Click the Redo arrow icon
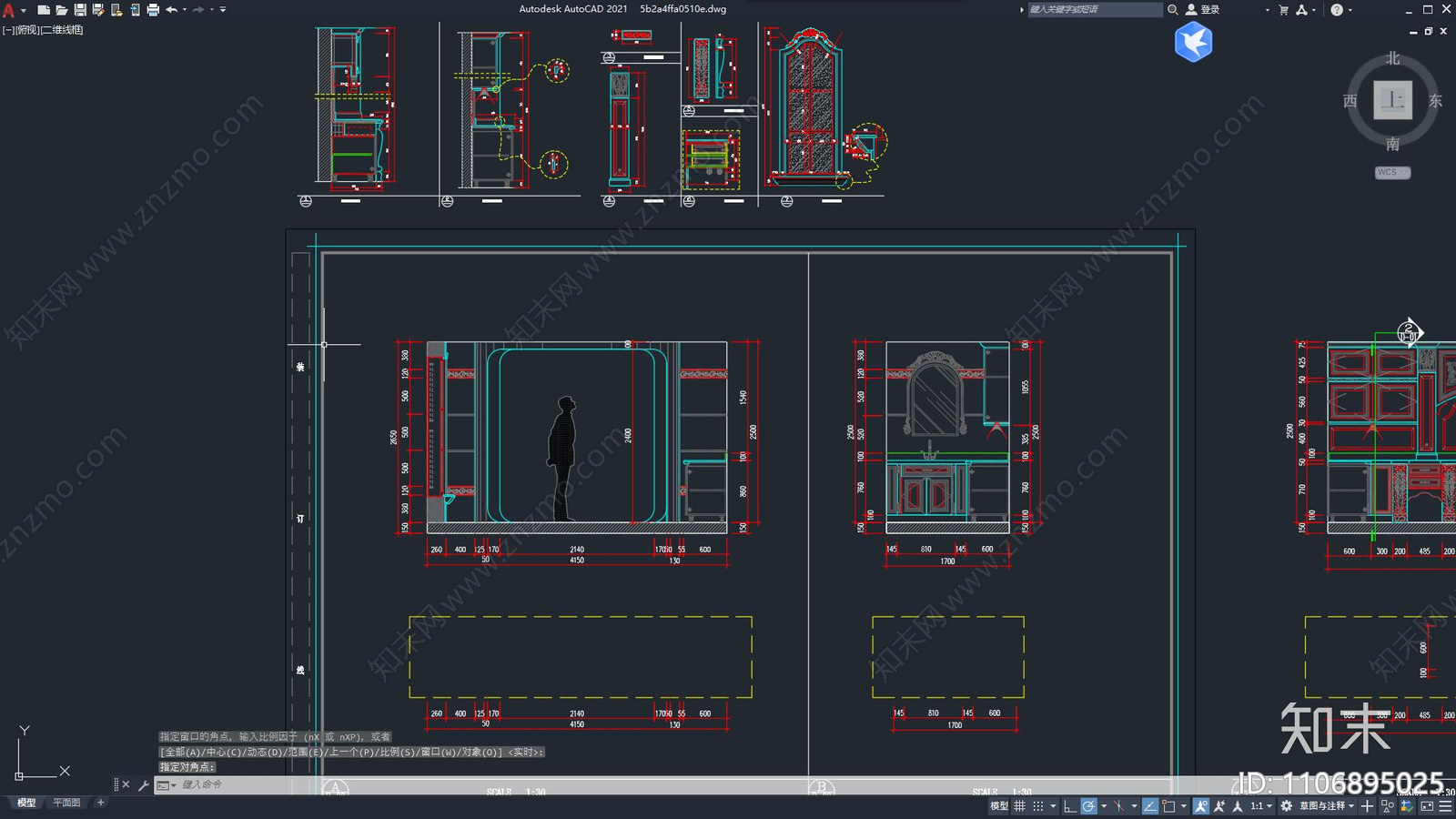Image resolution: width=1456 pixels, height=819 pixels. click(198, 10)
